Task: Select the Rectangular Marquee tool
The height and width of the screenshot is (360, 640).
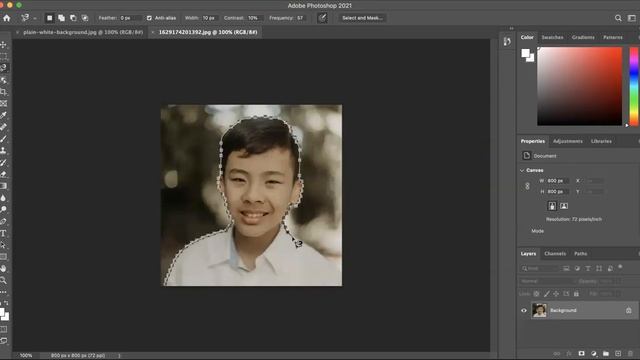Action: 4,56
